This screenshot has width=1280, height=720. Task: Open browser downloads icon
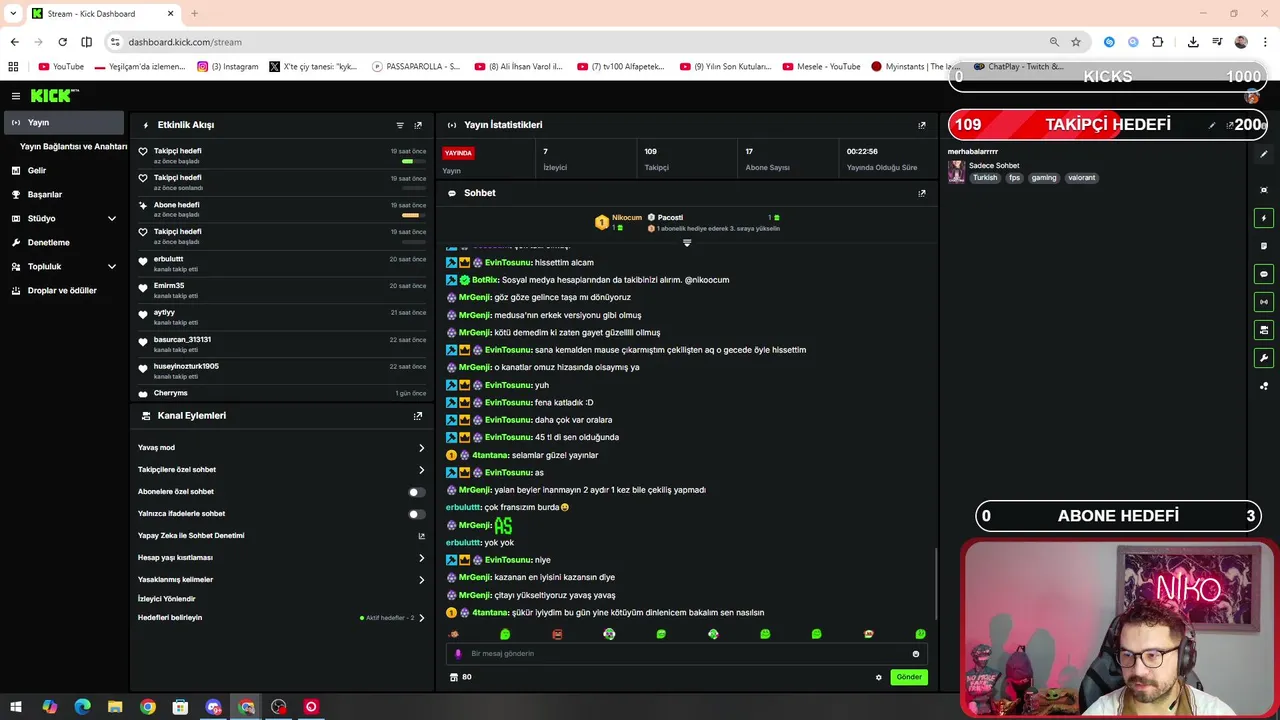tap(1193, 42)
